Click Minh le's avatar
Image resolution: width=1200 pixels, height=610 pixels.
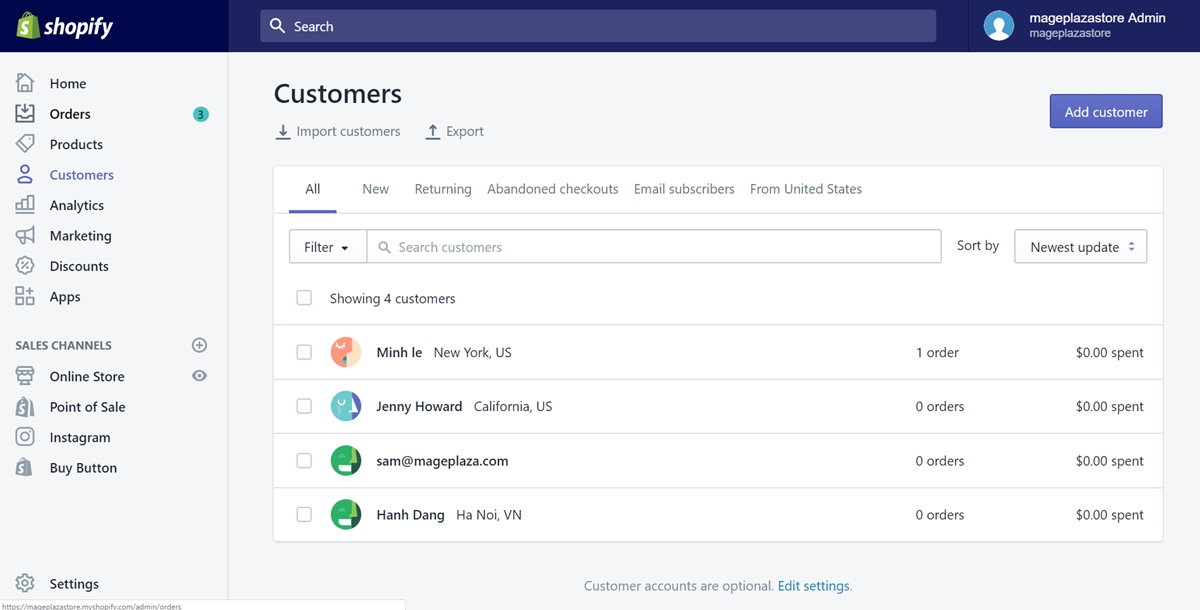(x=346, y=352)
